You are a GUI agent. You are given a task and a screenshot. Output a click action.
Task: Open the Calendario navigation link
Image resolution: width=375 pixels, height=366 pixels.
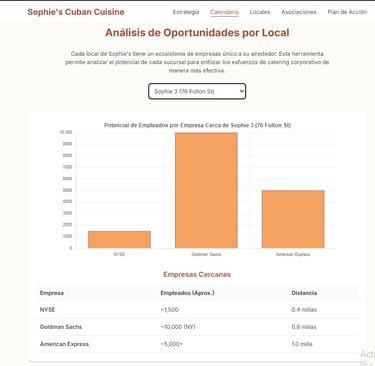click(224, 12)
